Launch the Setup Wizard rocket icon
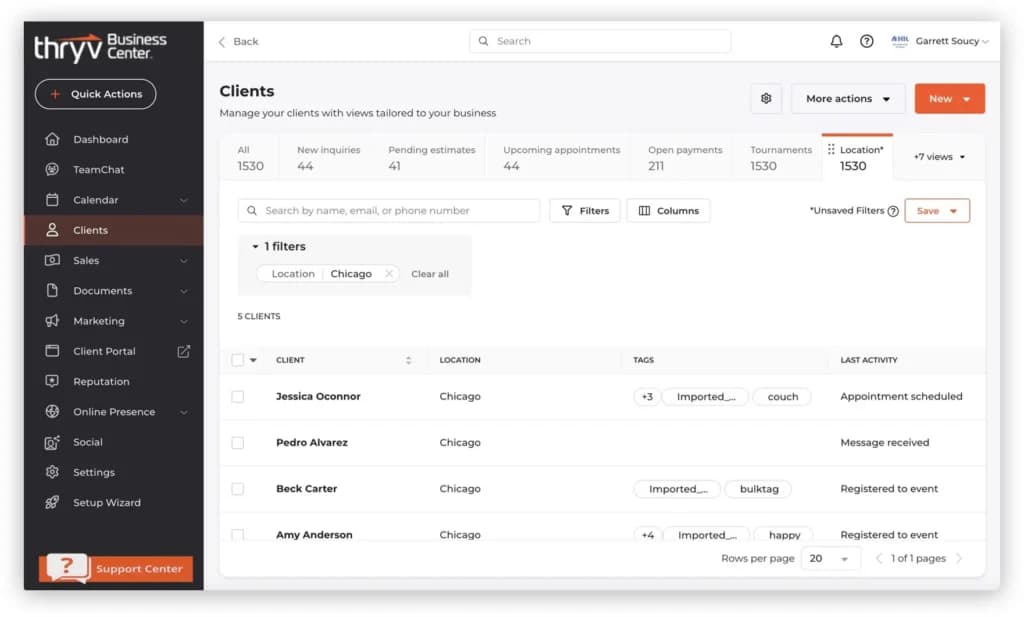This screenshot has height=617, width=1024. click(52, 502)
